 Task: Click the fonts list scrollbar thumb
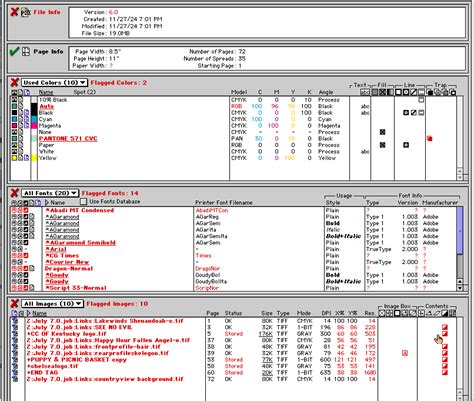coord(459,230)
